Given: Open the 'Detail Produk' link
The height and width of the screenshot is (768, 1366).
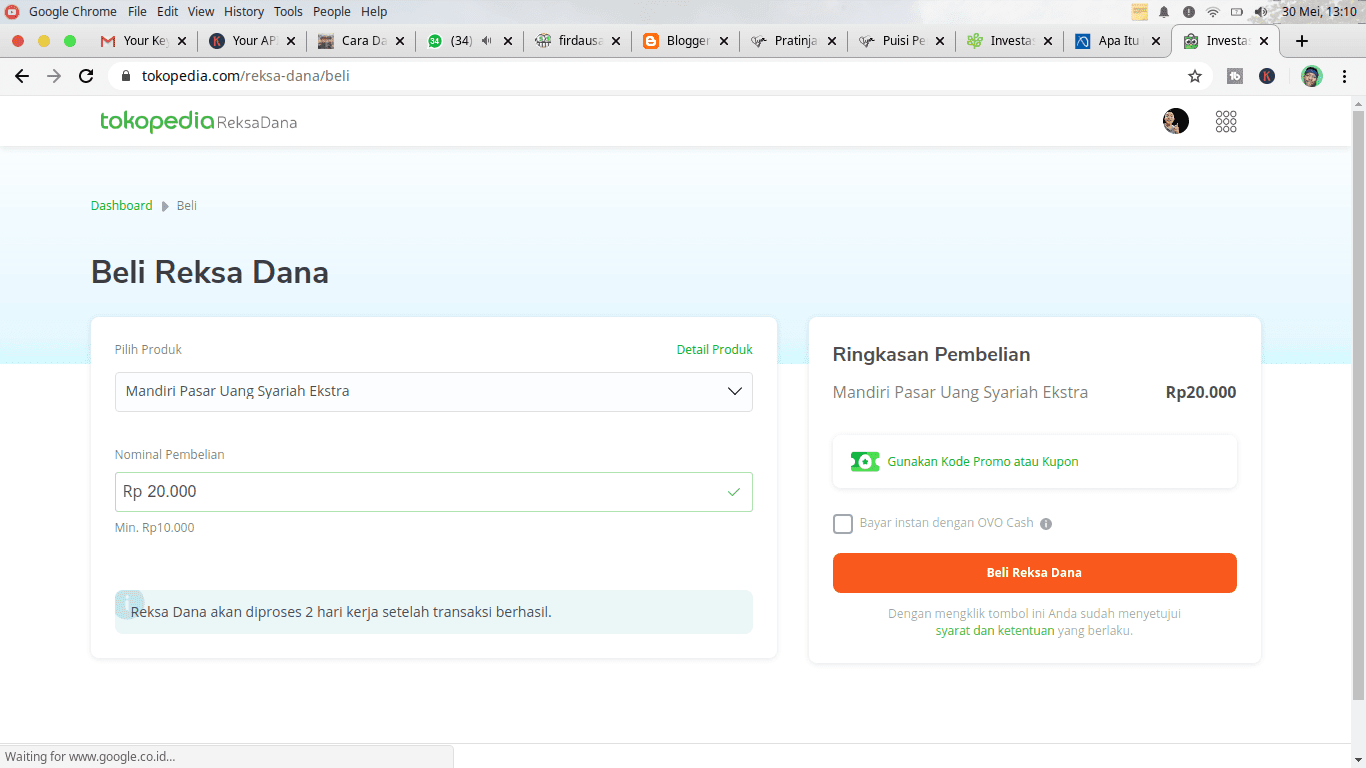Looking at the screenshot, I should 714,350.
